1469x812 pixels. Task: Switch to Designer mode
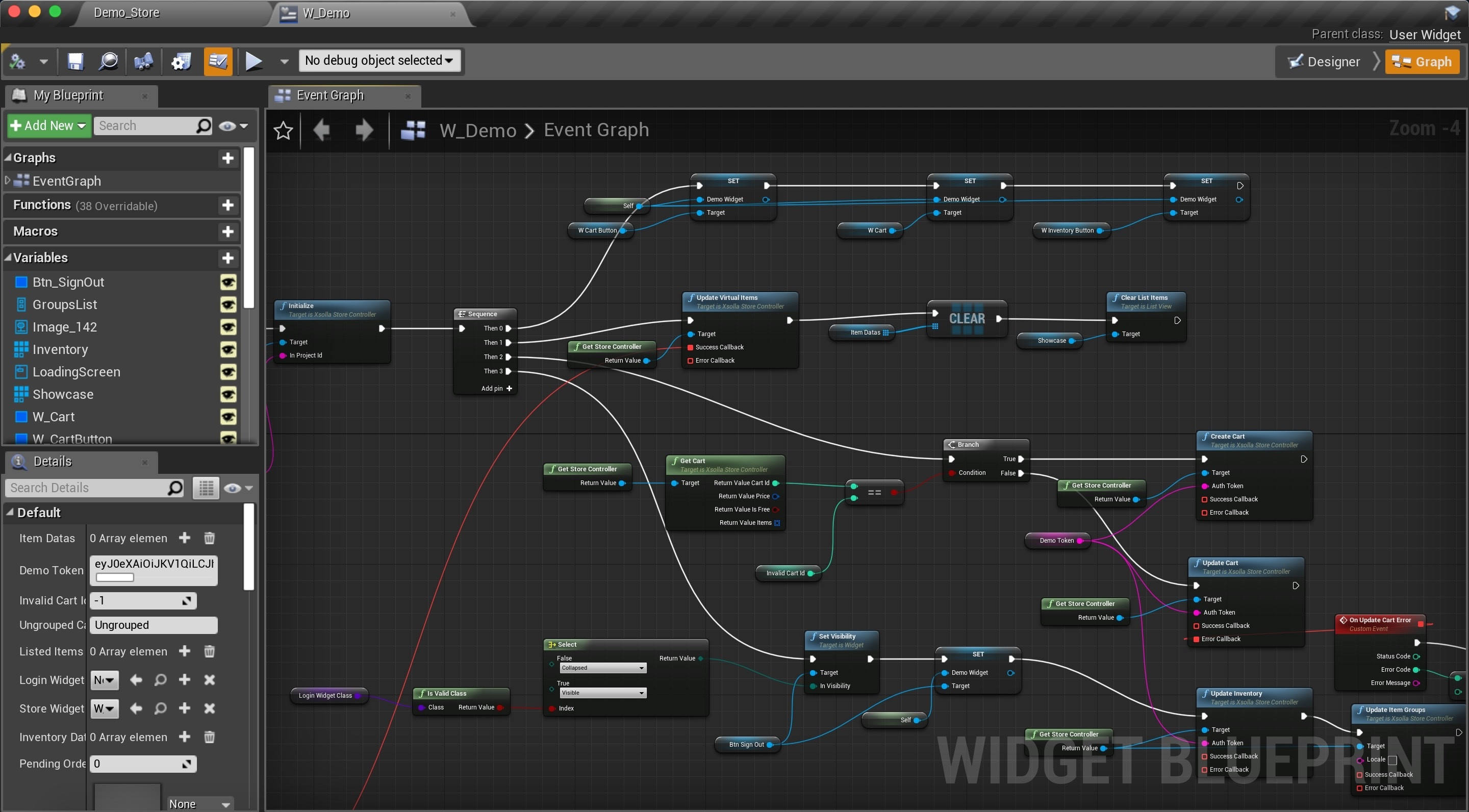[x=1324, y=62]
